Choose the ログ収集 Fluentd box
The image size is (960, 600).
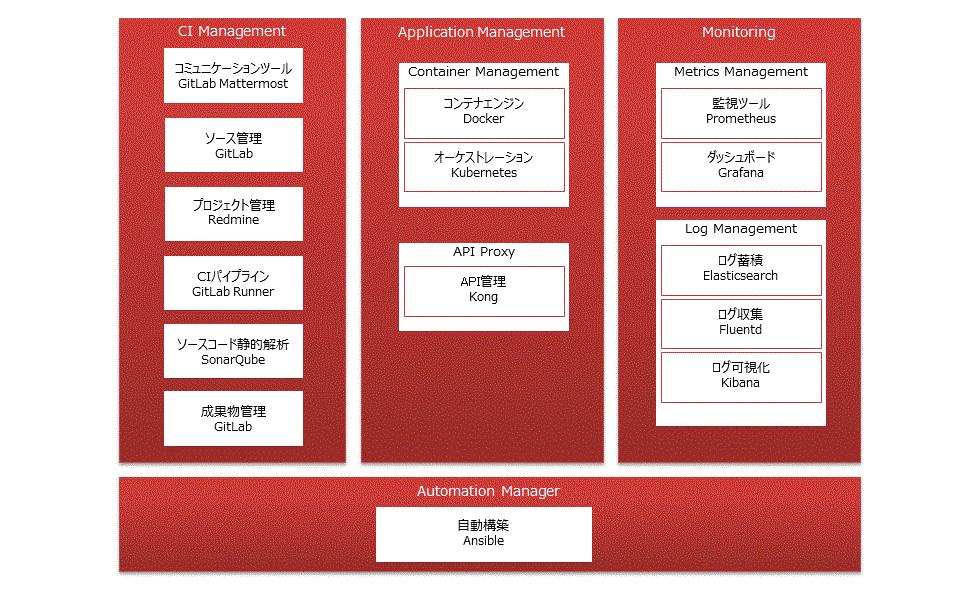pos(741,324)
